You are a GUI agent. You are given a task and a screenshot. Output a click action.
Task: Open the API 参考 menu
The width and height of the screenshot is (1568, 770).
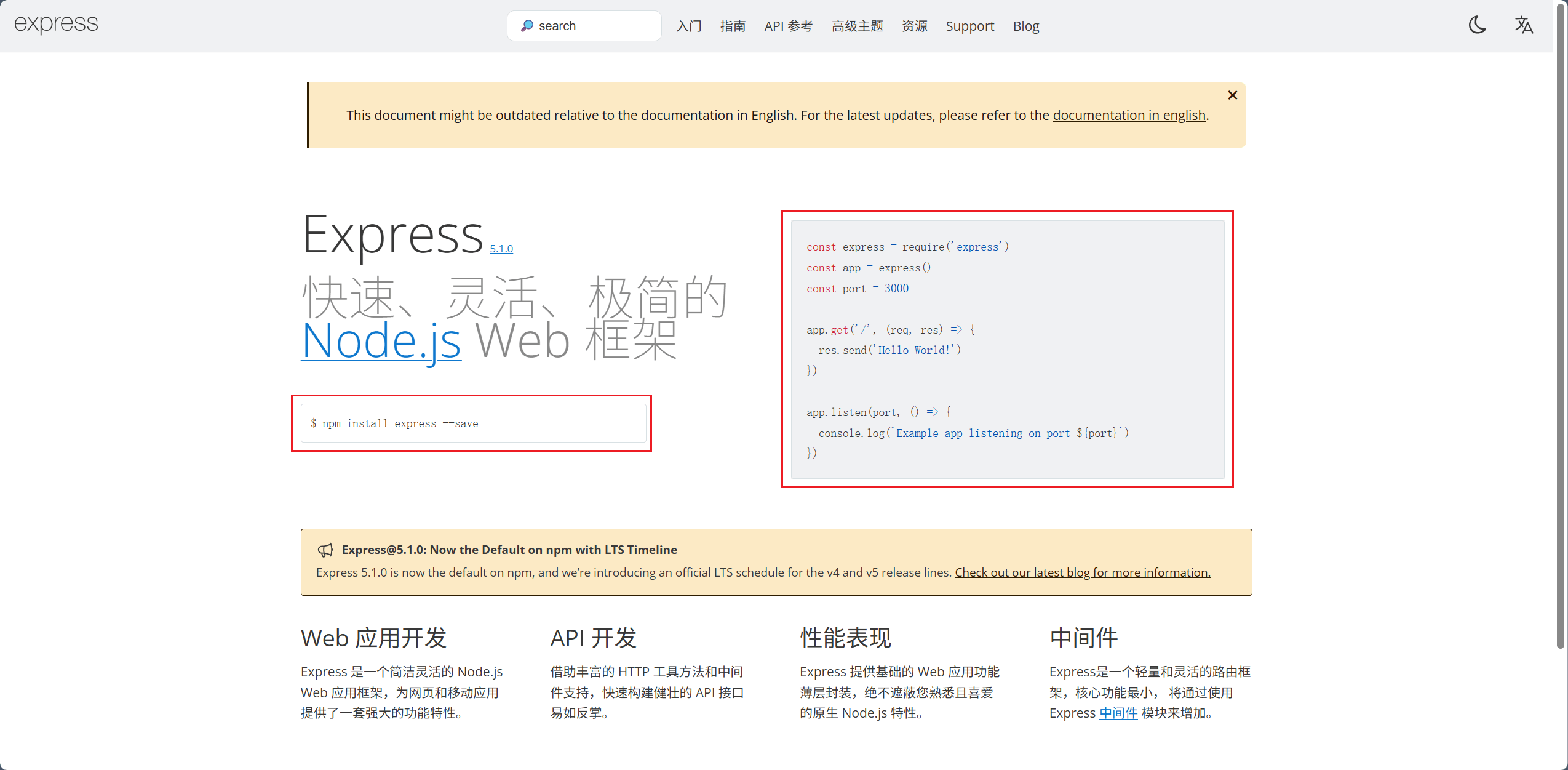point(788,26)
